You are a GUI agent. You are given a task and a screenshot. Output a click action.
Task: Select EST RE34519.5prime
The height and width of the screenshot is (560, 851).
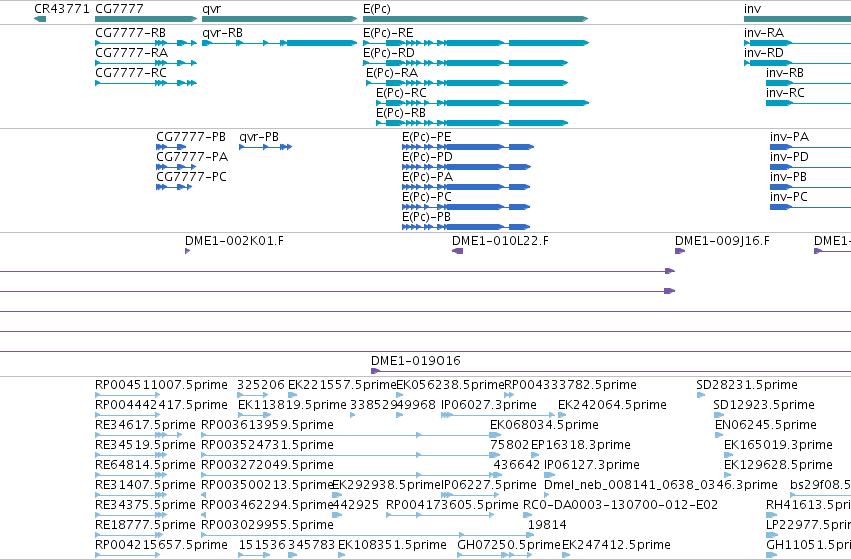pos(145,446)
